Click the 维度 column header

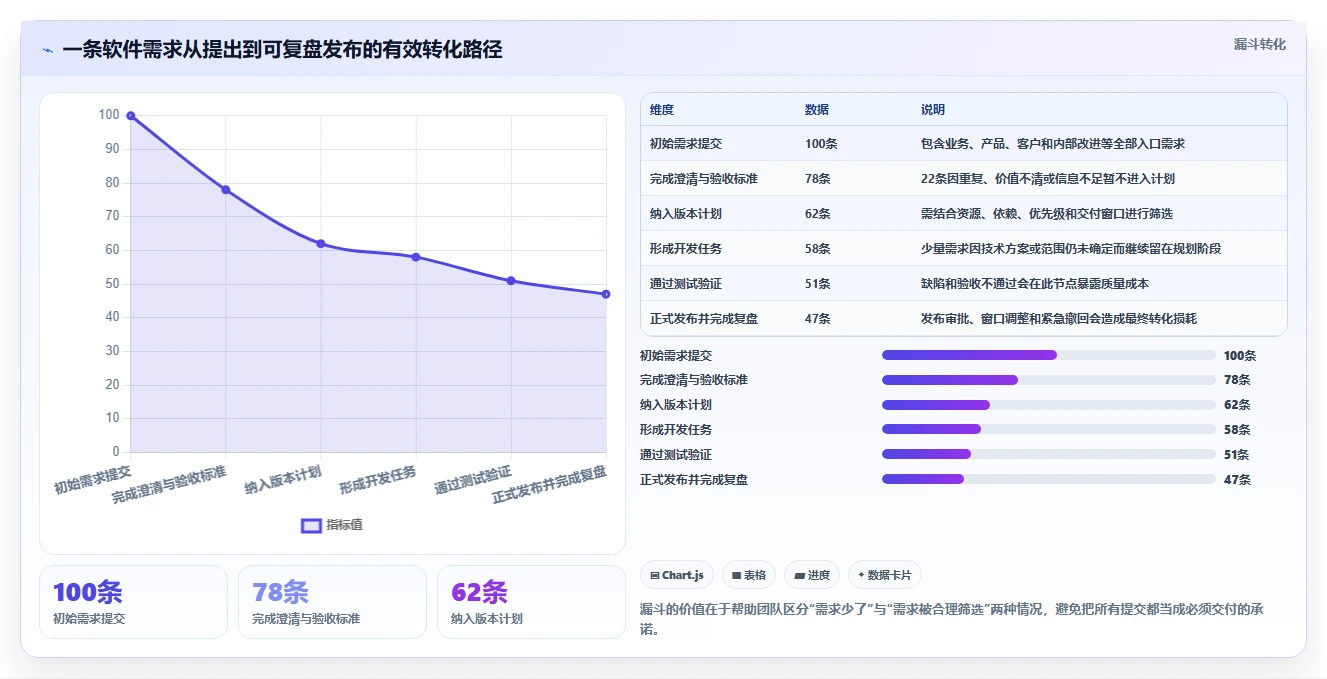[662, 110]
